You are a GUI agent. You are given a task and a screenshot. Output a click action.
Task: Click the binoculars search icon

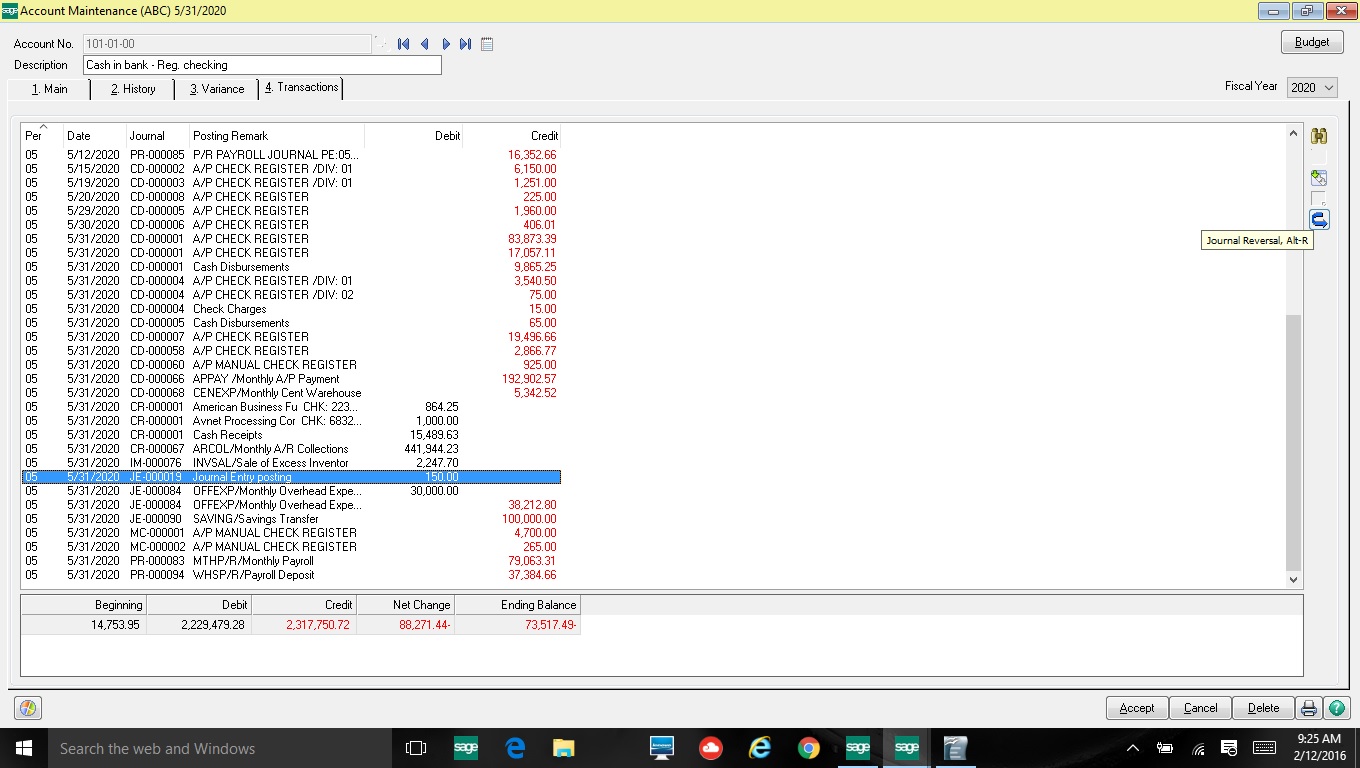click(1319, 137)
